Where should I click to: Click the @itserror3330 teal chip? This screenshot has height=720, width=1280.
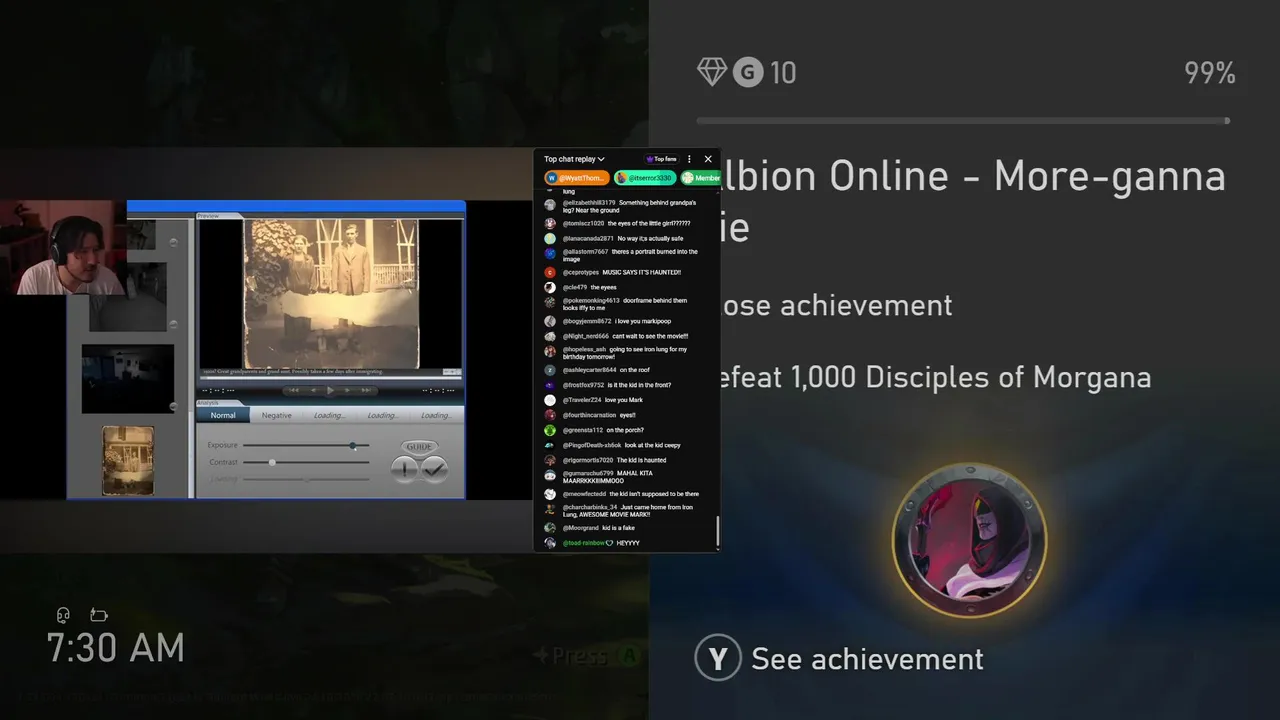click(644, 178)
